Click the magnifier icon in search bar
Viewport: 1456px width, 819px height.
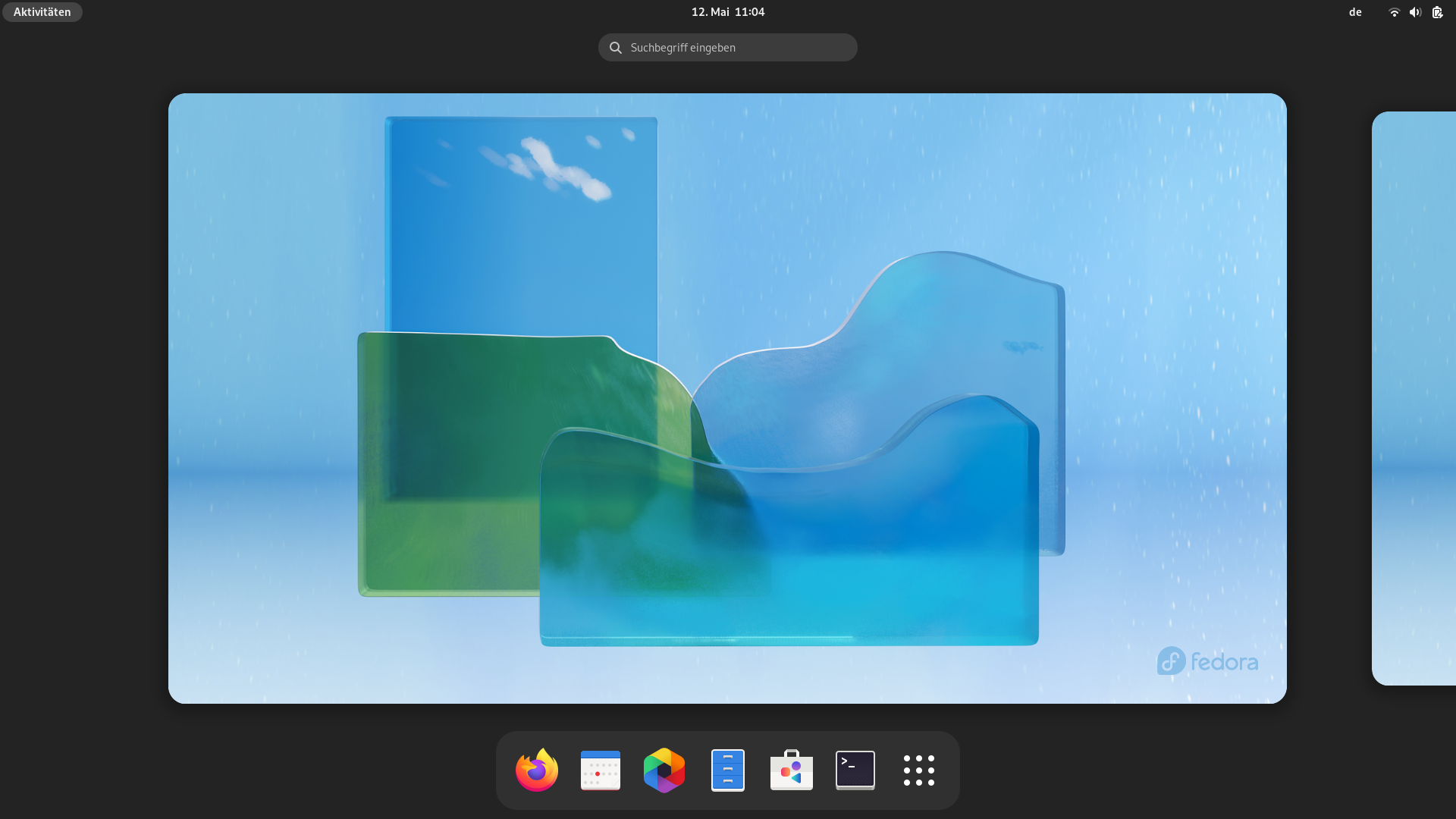[616, 48]
